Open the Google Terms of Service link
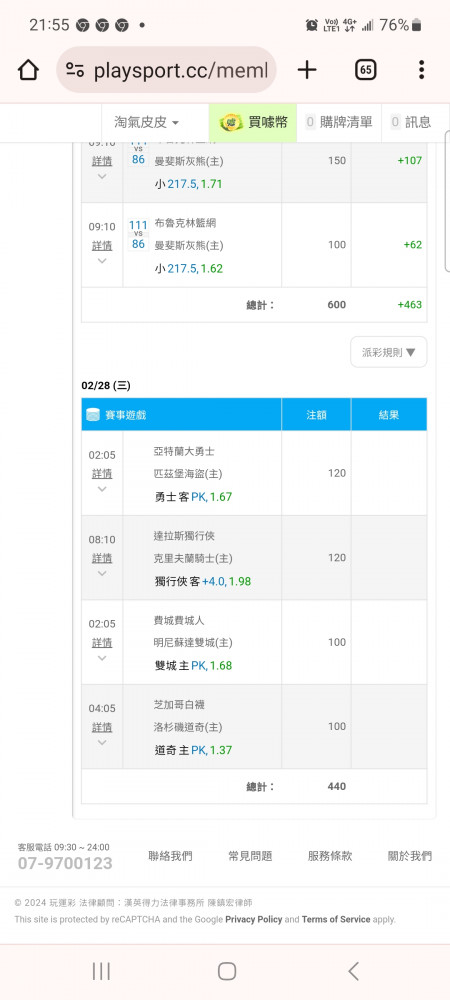The width and height of the screenshot is (450, 1000). pyautogui.click(x=336, y=920)
